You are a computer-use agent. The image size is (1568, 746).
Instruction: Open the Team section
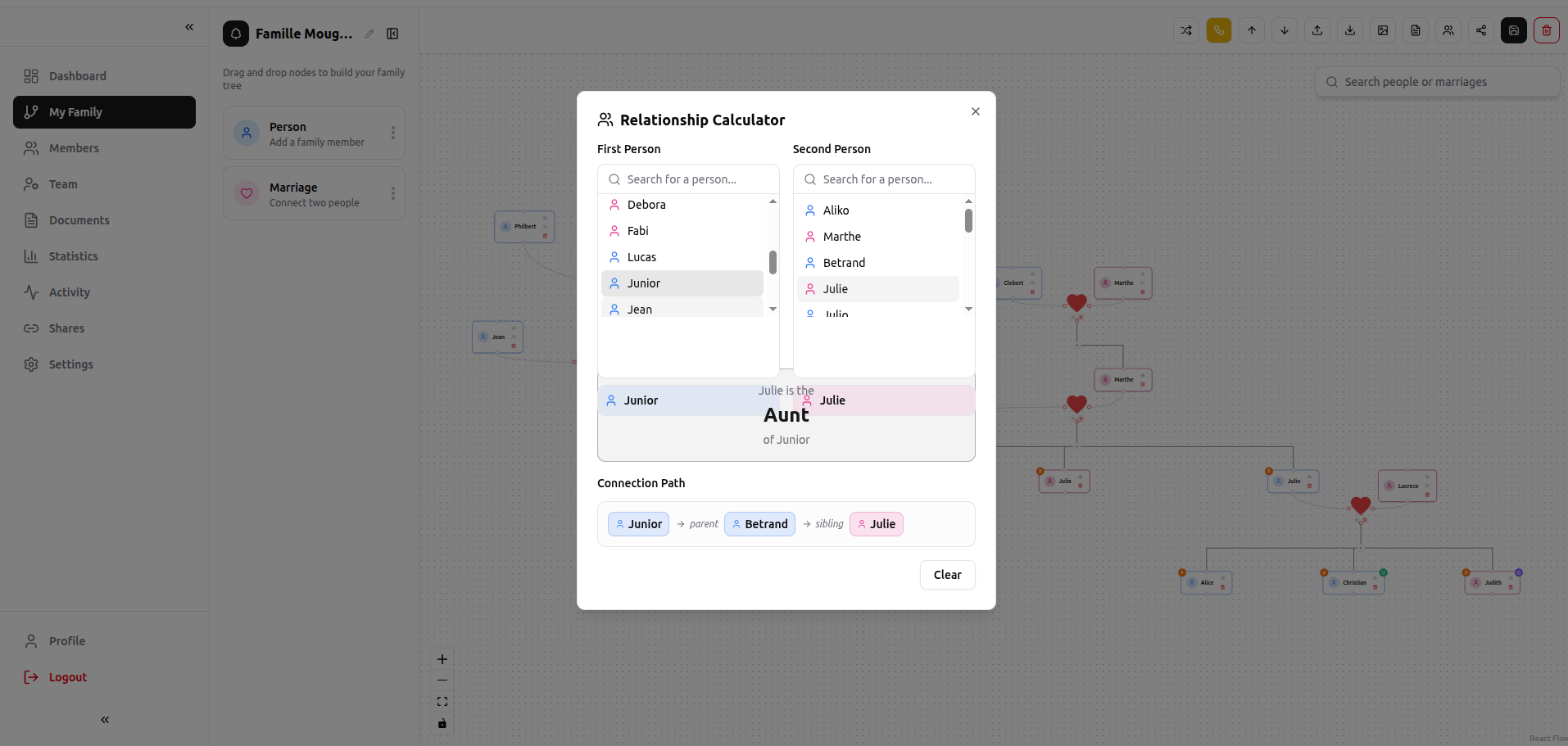tap(104, 184)
